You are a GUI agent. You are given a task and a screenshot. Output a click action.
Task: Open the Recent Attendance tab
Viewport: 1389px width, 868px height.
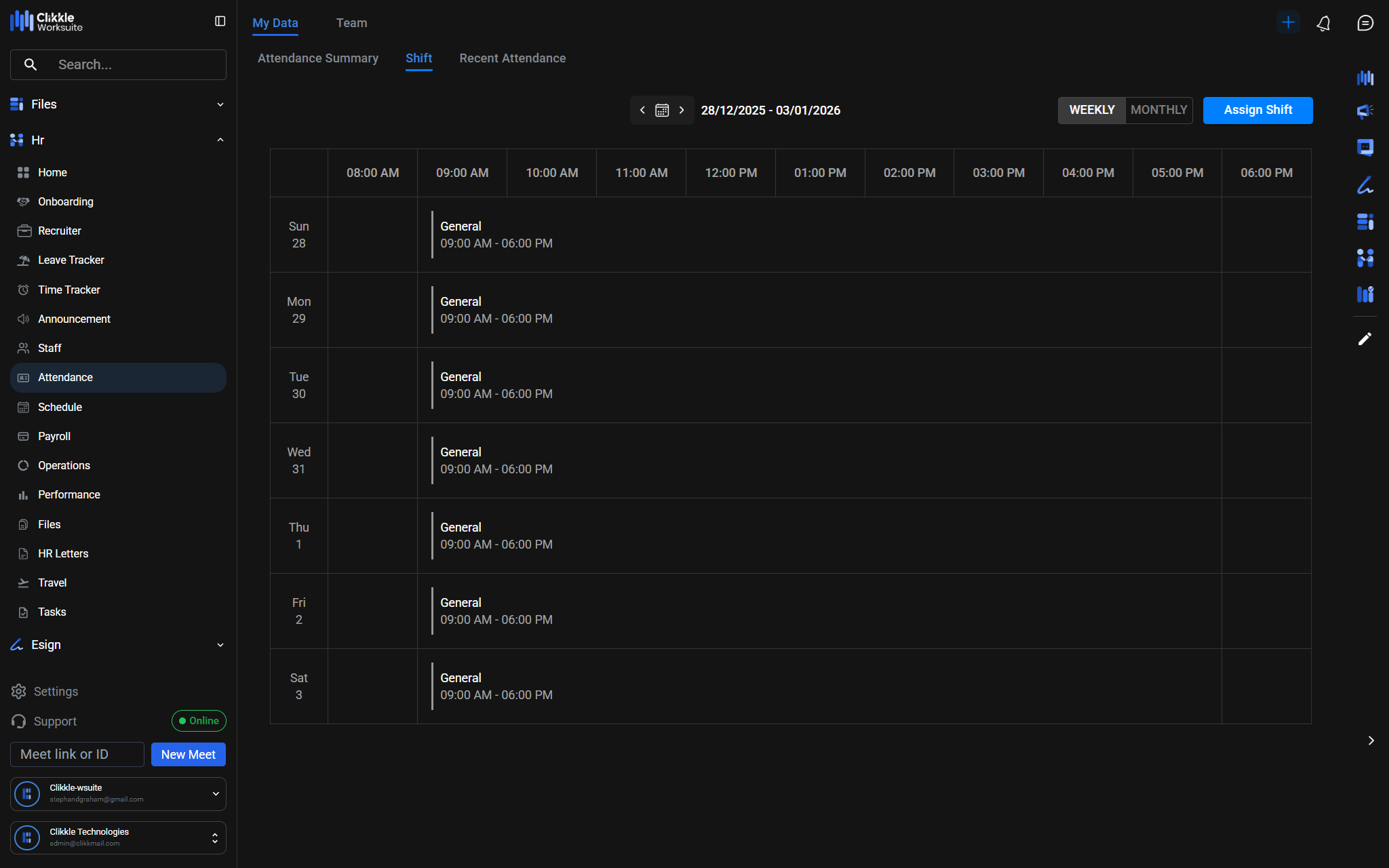pyautogui.click(x=512, y=58)
